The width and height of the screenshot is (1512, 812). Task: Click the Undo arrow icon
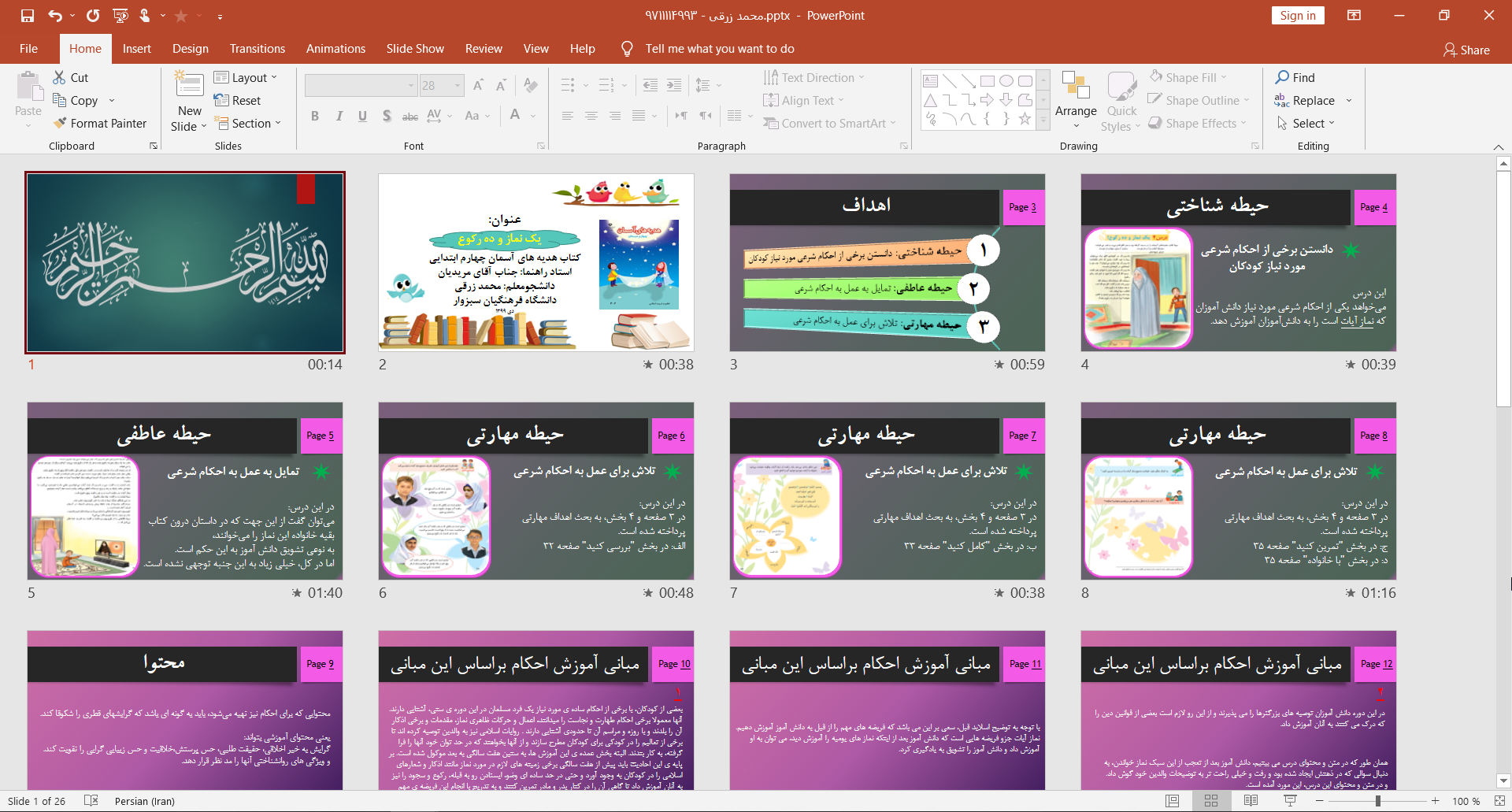tap(54, 16)
